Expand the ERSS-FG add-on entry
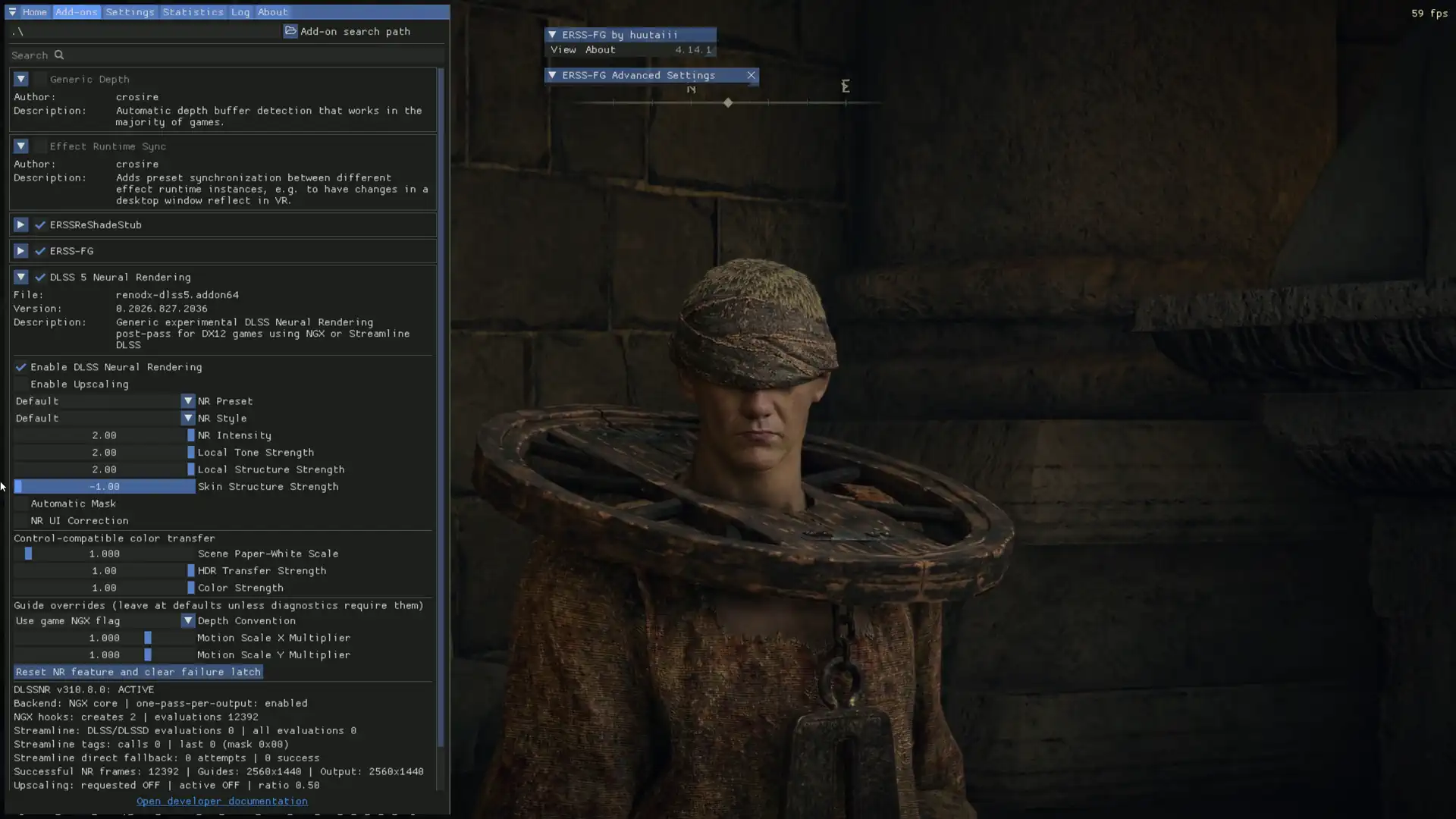This screenshot has width=1456, height=819. 20,251
